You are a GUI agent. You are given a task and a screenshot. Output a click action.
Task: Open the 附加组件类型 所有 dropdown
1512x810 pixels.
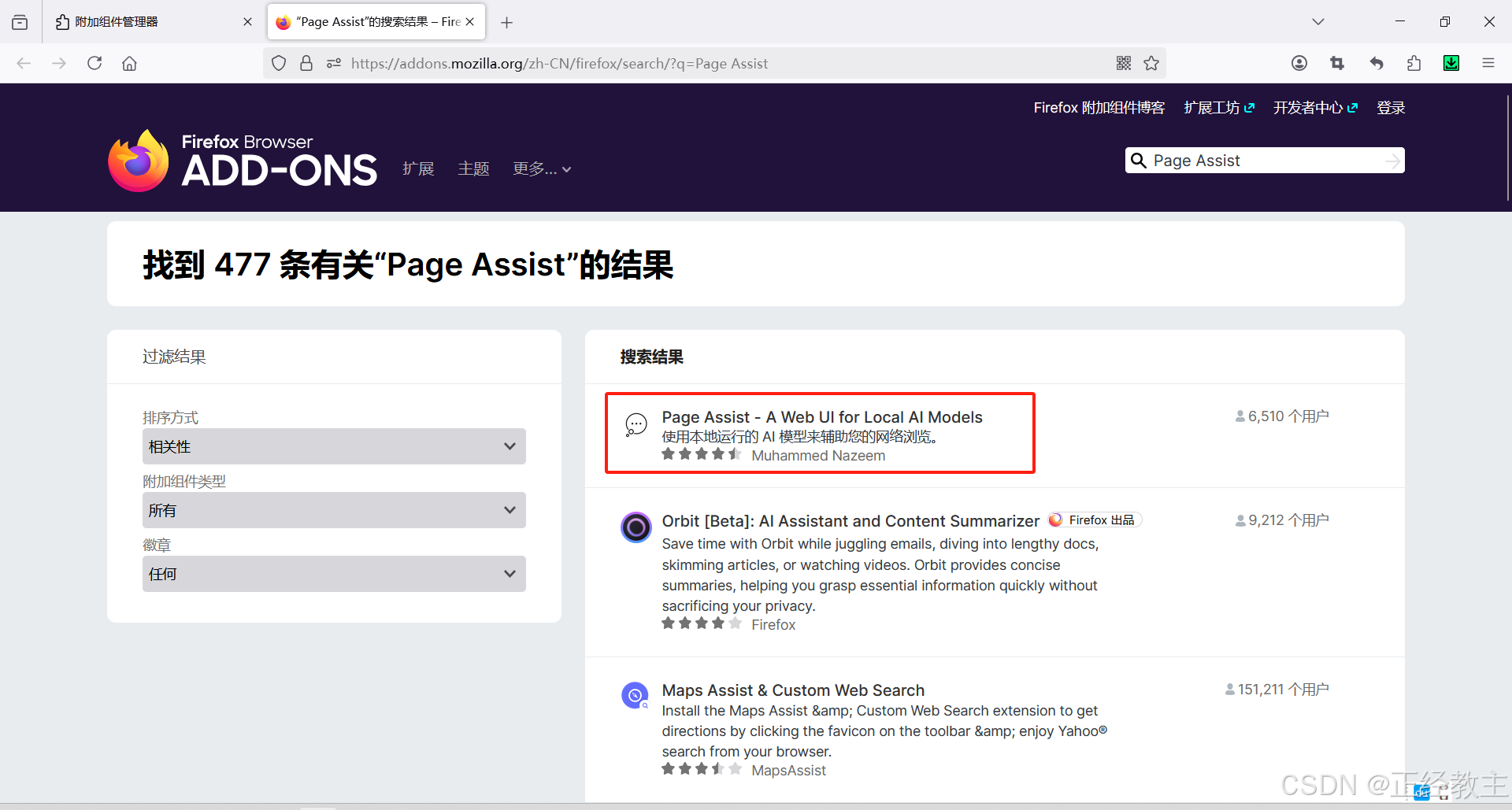pos(334,510)
